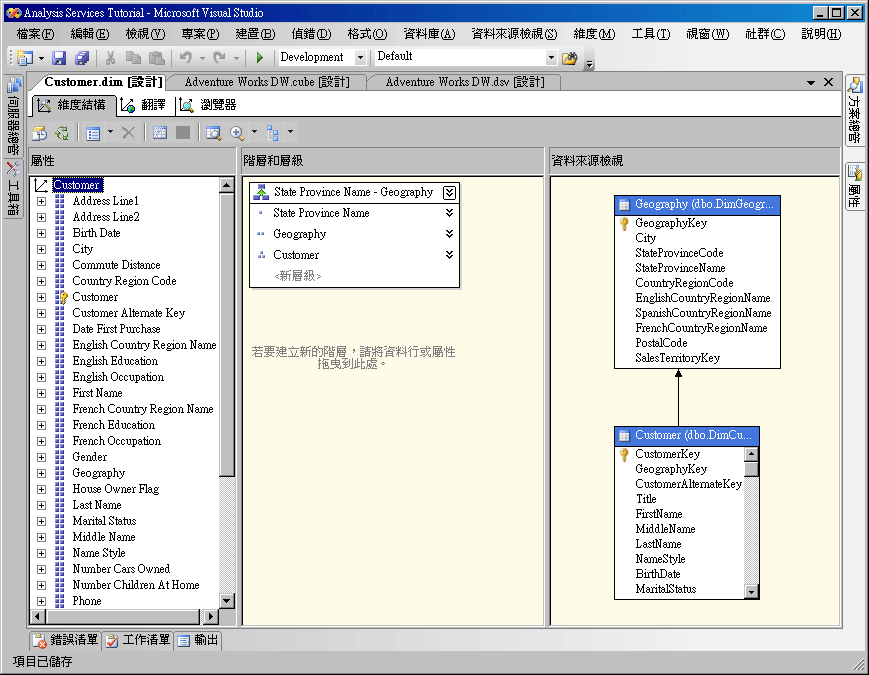The height and width of the screenshot is (675, 869).
Task: Expand the Birth Date attribute
Action: (42, 233)
